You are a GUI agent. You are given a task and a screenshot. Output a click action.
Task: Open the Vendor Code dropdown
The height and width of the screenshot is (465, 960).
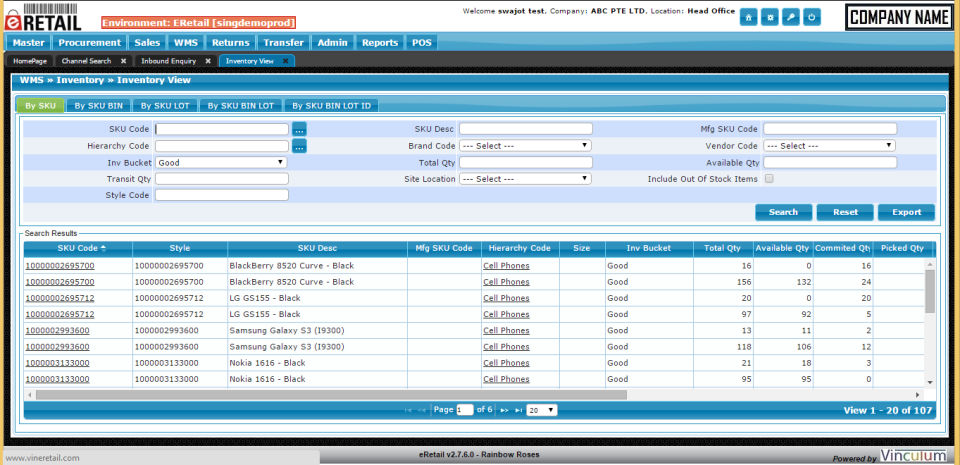830,146
